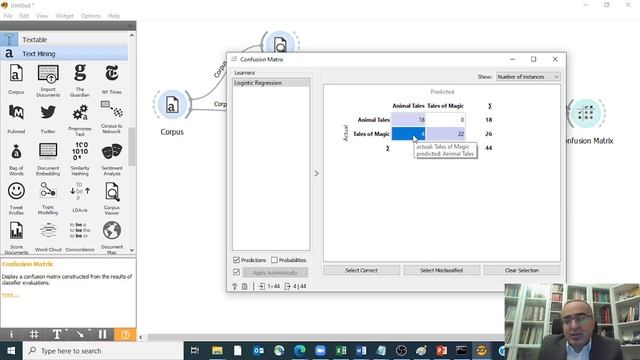Select the Corpus to Network widget

112,118
